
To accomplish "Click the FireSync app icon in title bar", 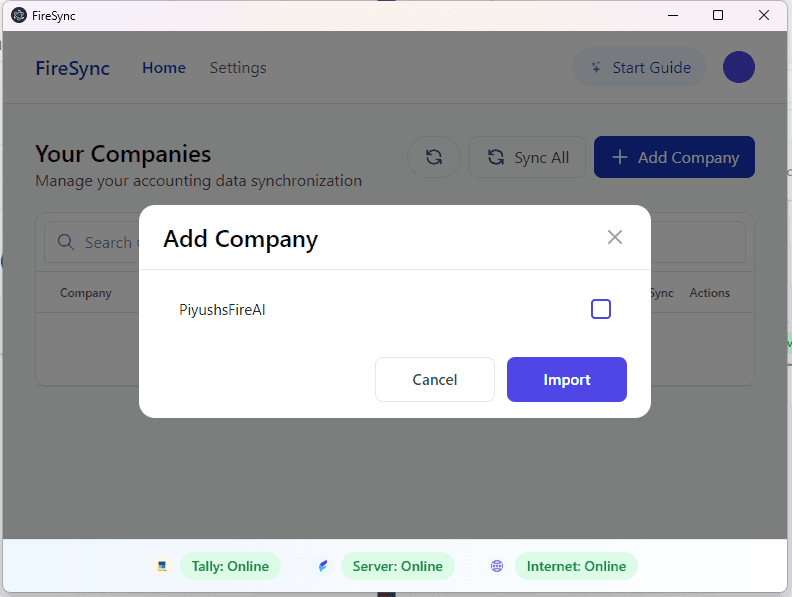I will click(x=18, y=15).
